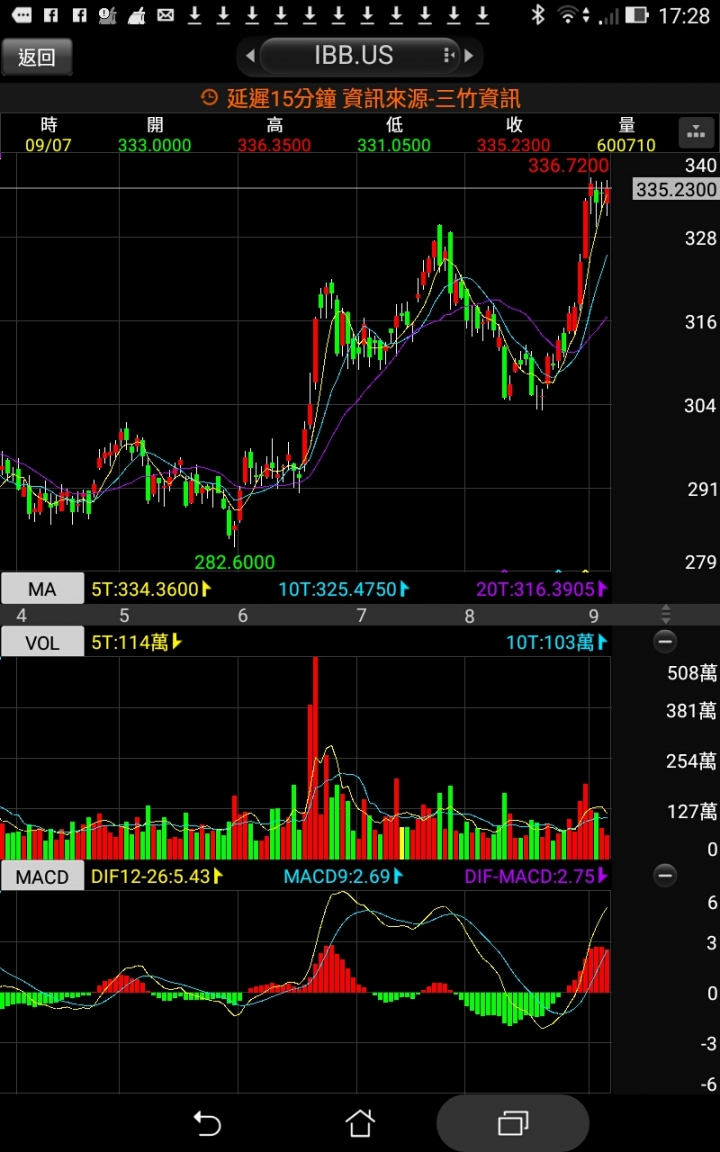The image size is (720, 1152).
Task: Tap the Android back navigation icon
Action: tap(206, 1123)
